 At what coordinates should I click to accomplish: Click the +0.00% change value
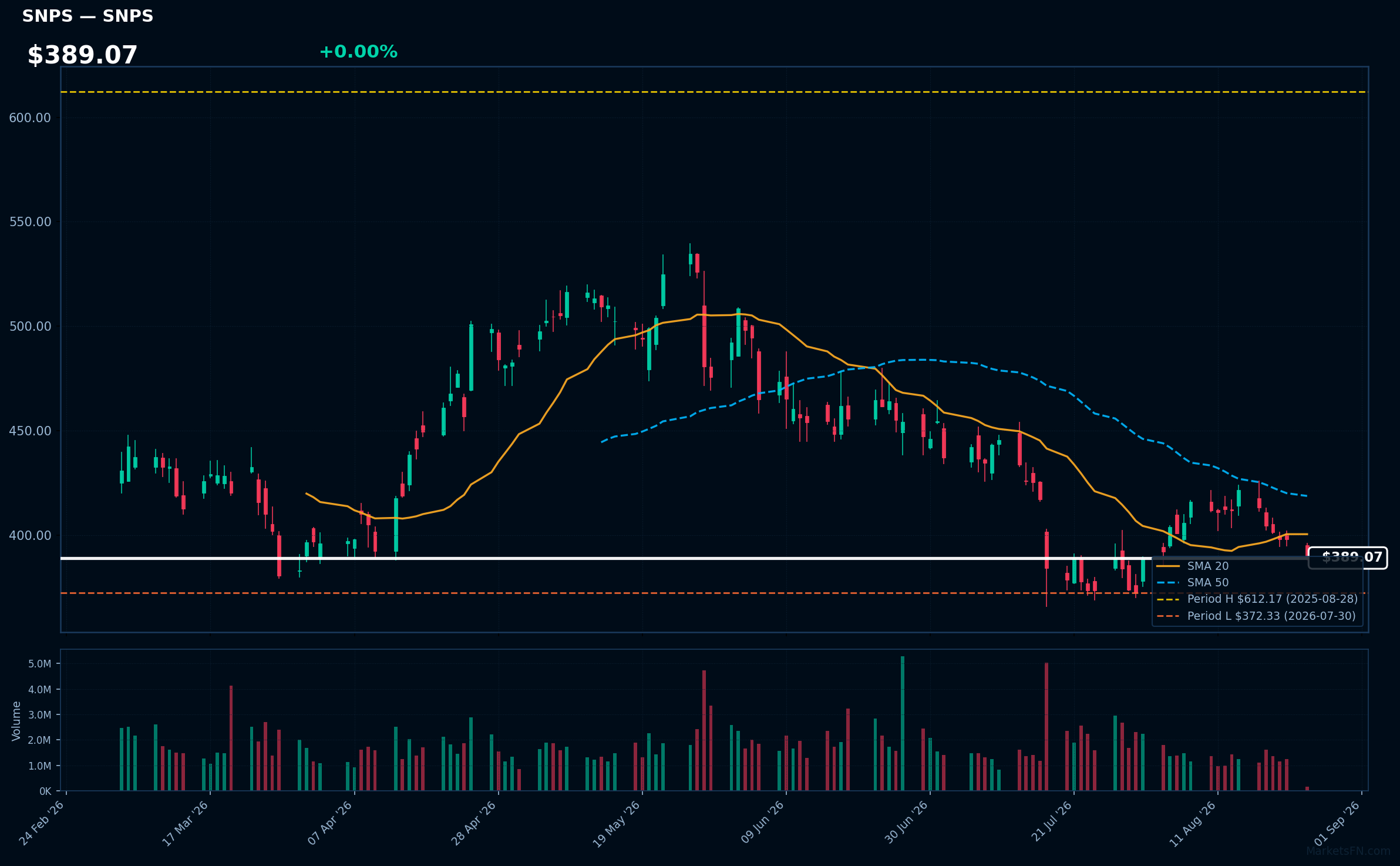click(358, 52)
